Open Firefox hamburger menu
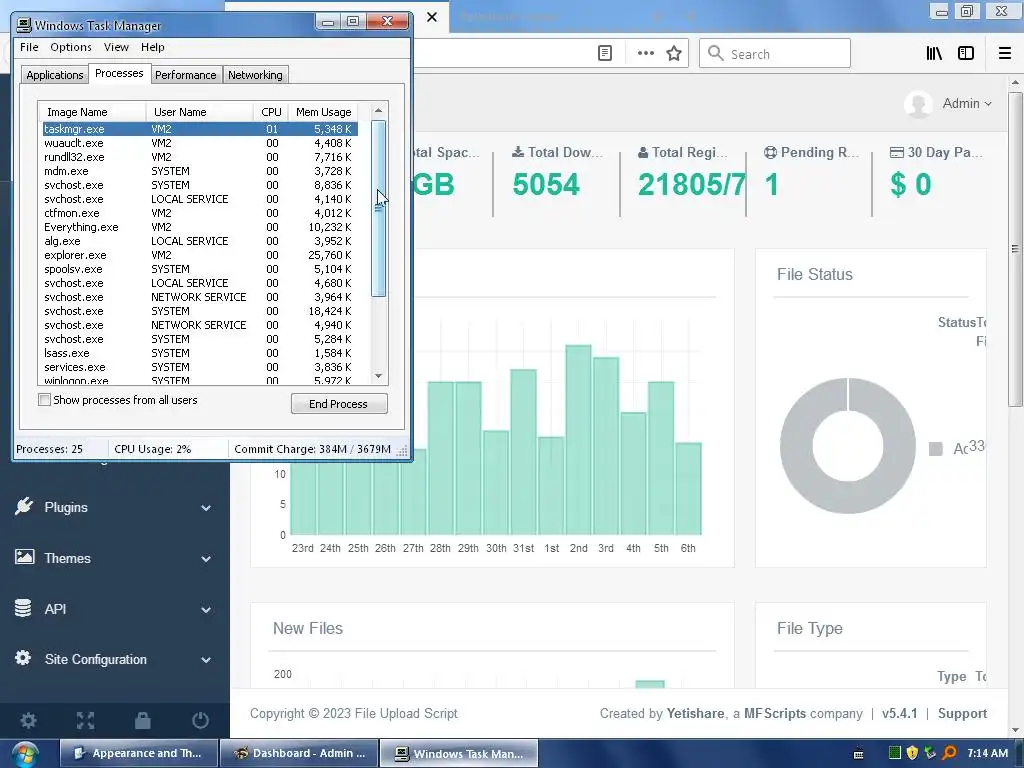 click(1005, 53)
